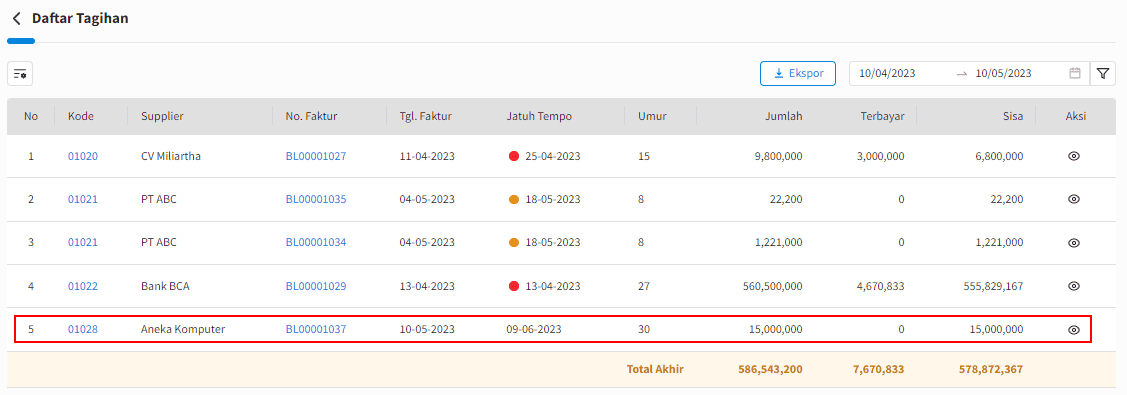Image resolution: width=1127 pixels, height=395 pixels.
Task: Open supplier code 01028 link
Action: point(83,330)
